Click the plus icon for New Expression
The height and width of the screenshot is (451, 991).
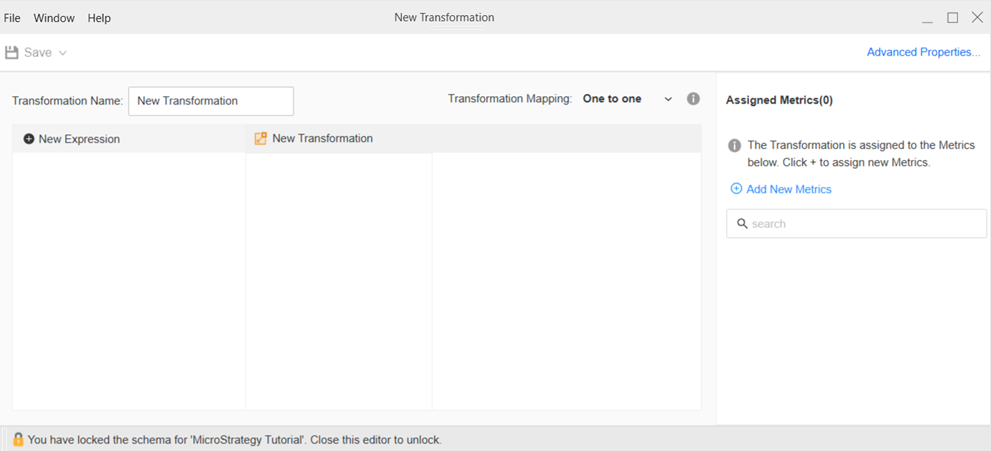point(29,139)
